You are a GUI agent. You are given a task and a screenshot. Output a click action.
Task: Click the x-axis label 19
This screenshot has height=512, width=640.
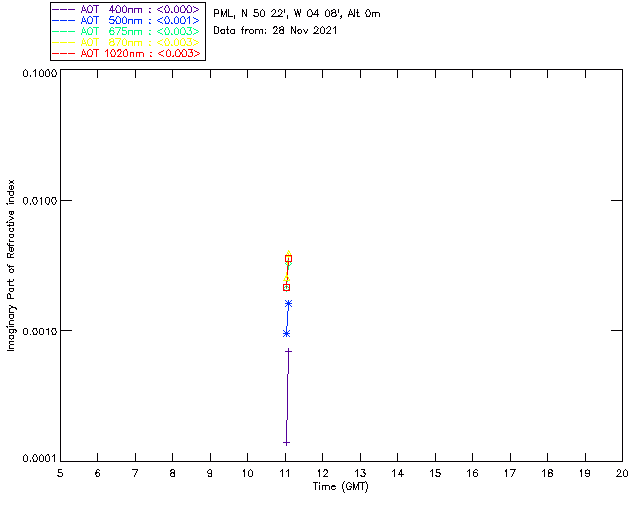click(x=585, y=473)
